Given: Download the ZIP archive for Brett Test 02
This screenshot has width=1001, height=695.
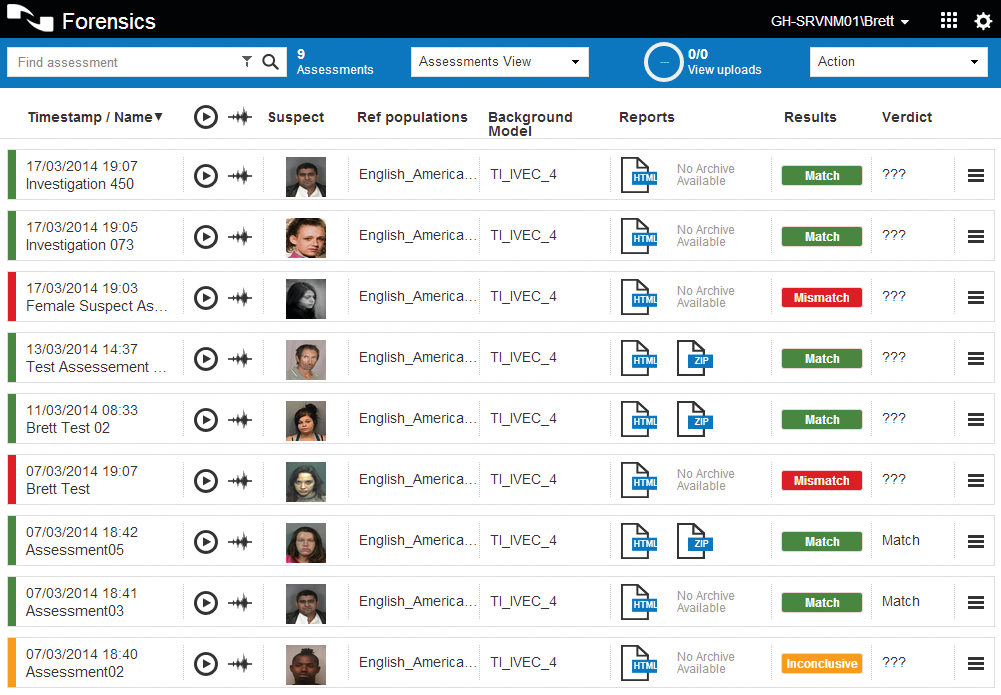Looking at the screenshot, I should (x=696, y=419).
